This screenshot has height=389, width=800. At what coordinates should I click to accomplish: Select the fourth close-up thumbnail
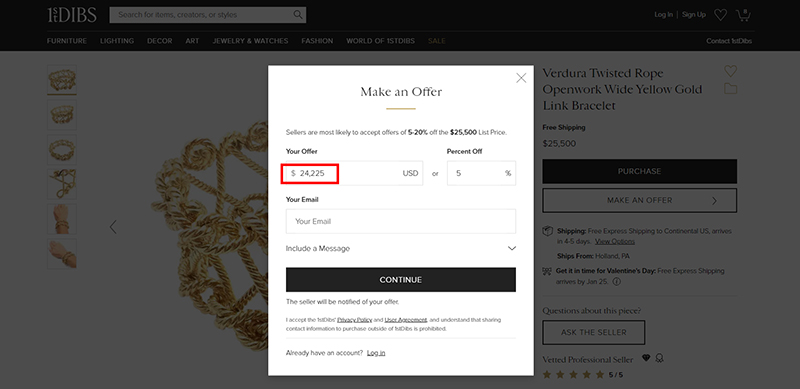tap(62, 184)
